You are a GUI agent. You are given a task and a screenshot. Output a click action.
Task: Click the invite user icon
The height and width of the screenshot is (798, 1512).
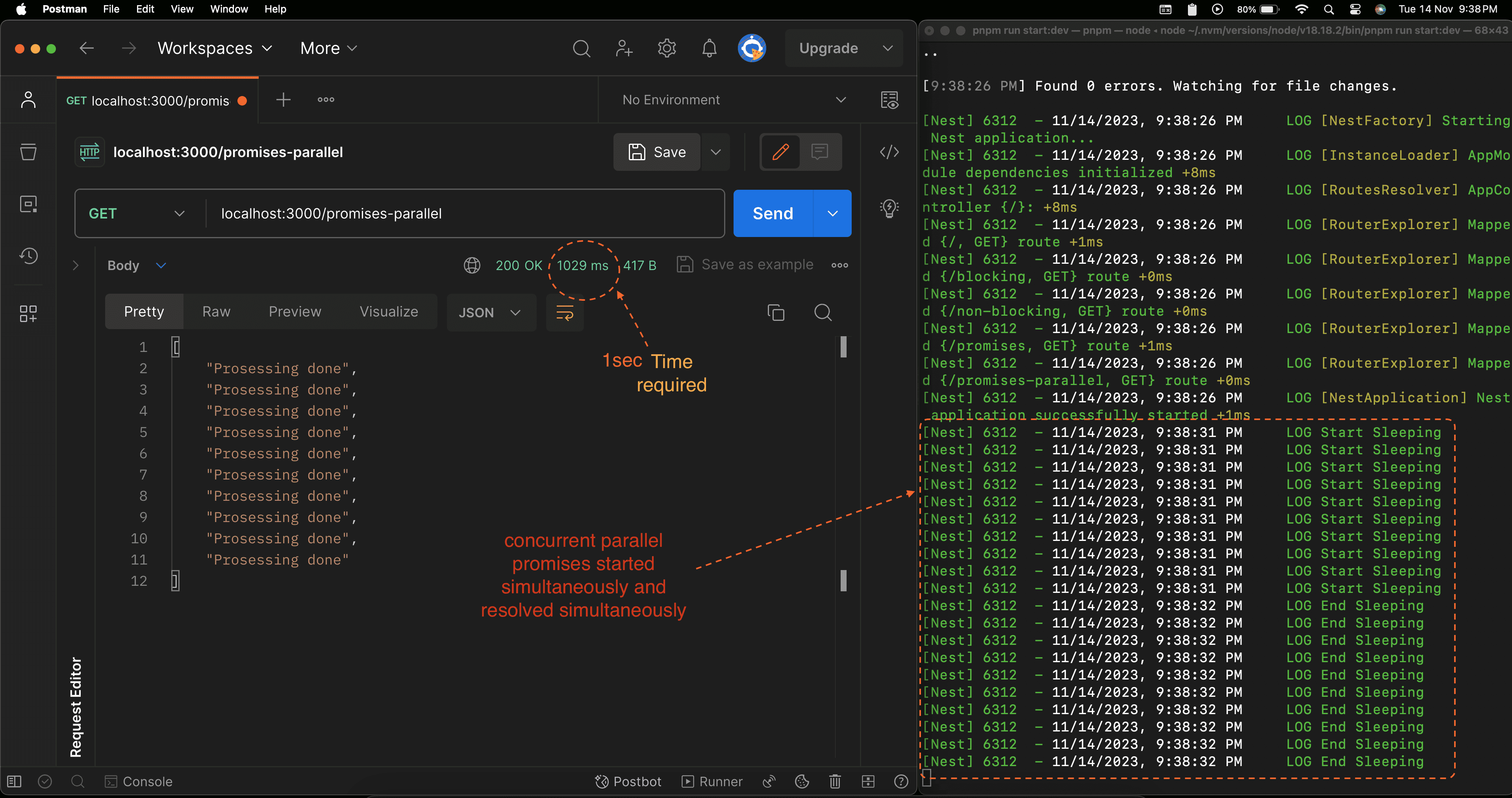click(624, 48)
